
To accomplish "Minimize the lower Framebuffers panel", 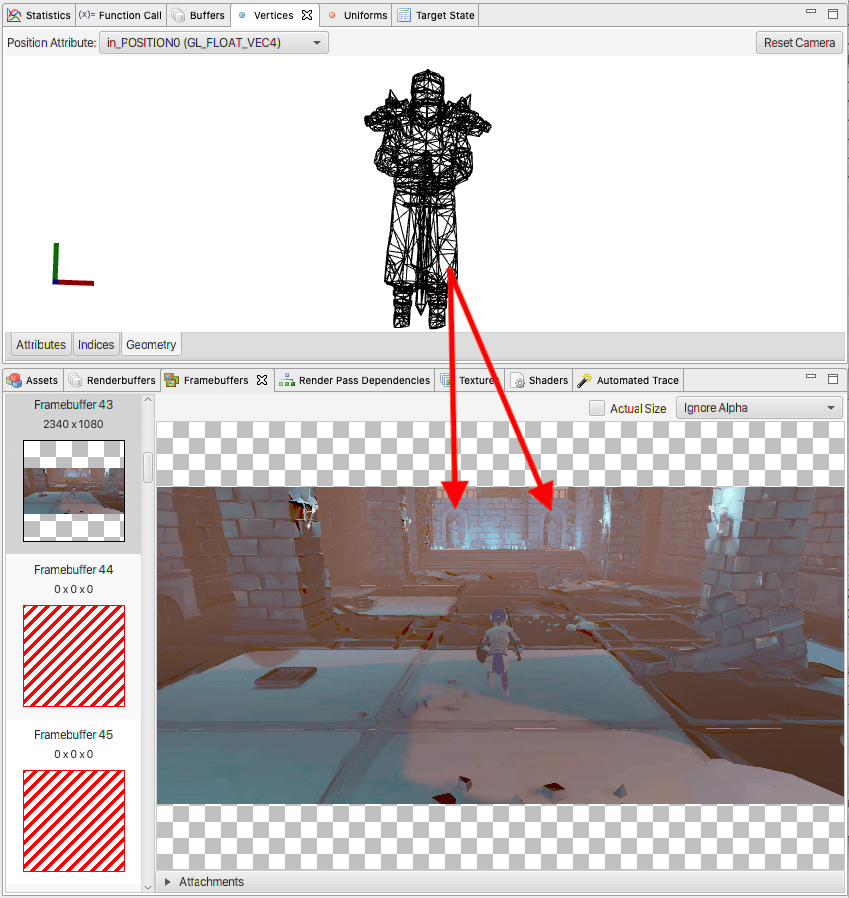I will 811,376.
